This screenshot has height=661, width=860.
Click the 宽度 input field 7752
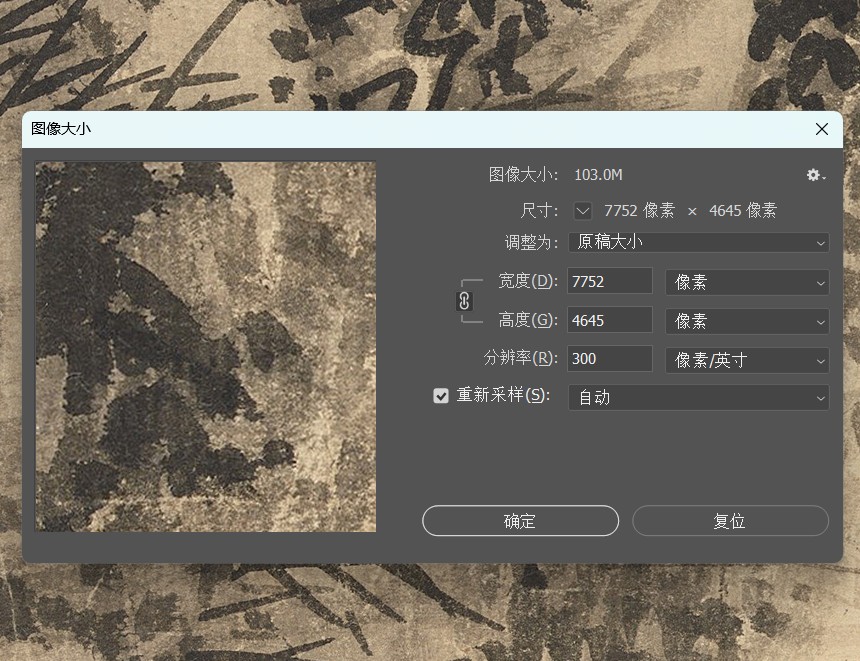point(610,281)
